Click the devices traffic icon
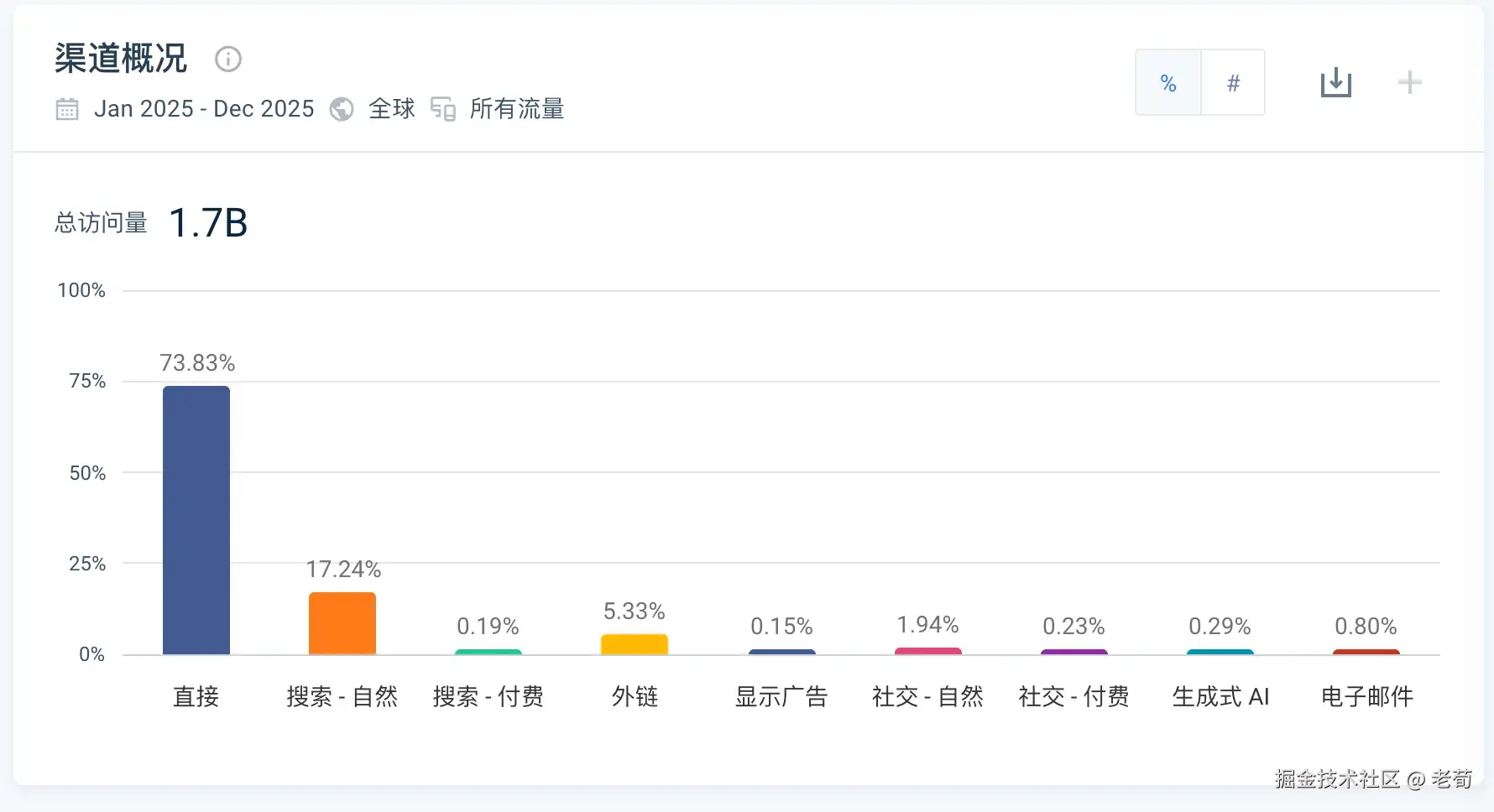 pos(443,109)
